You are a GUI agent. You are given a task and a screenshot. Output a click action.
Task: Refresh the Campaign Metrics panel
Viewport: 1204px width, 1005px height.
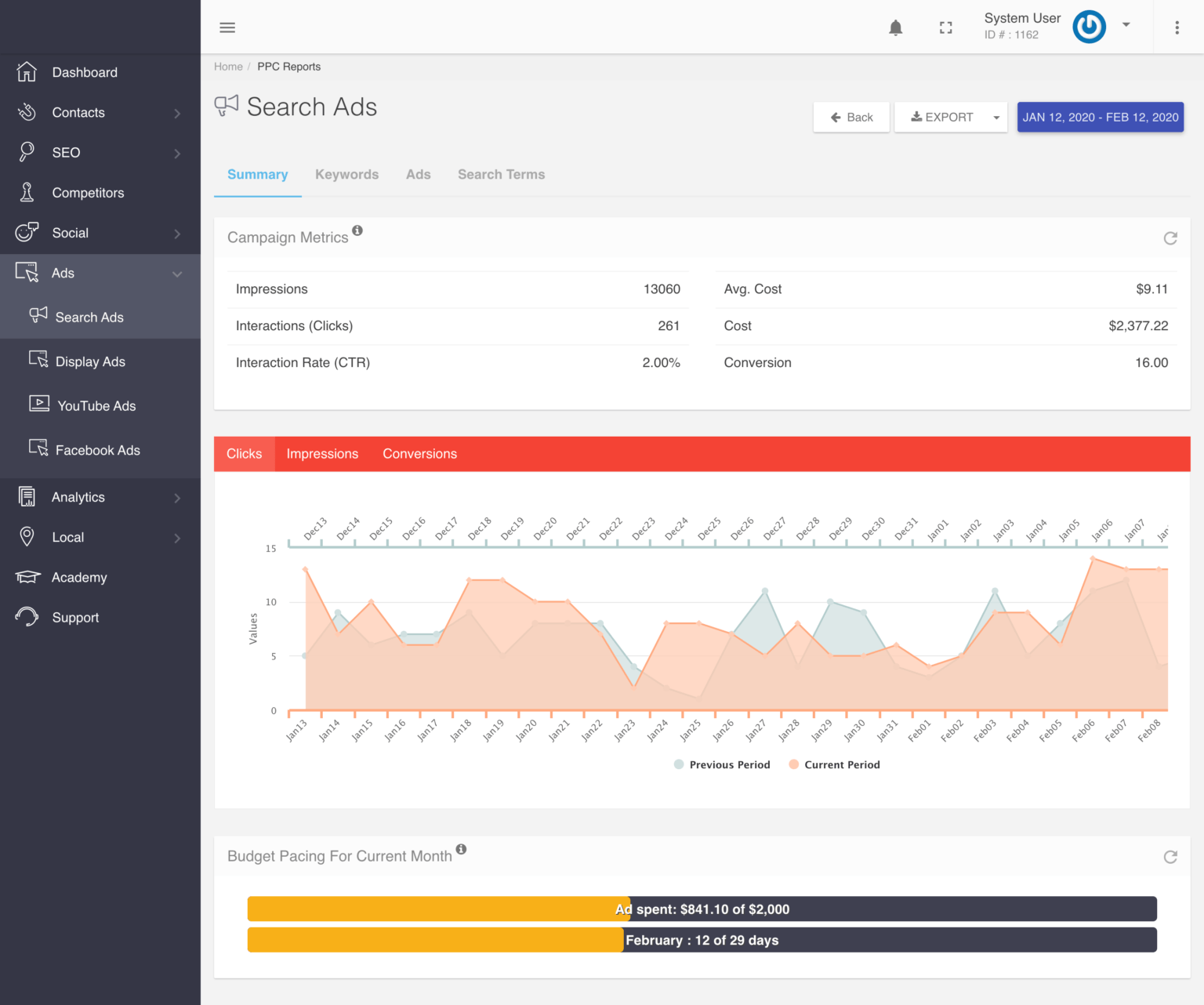click(x=1170, y=238)
